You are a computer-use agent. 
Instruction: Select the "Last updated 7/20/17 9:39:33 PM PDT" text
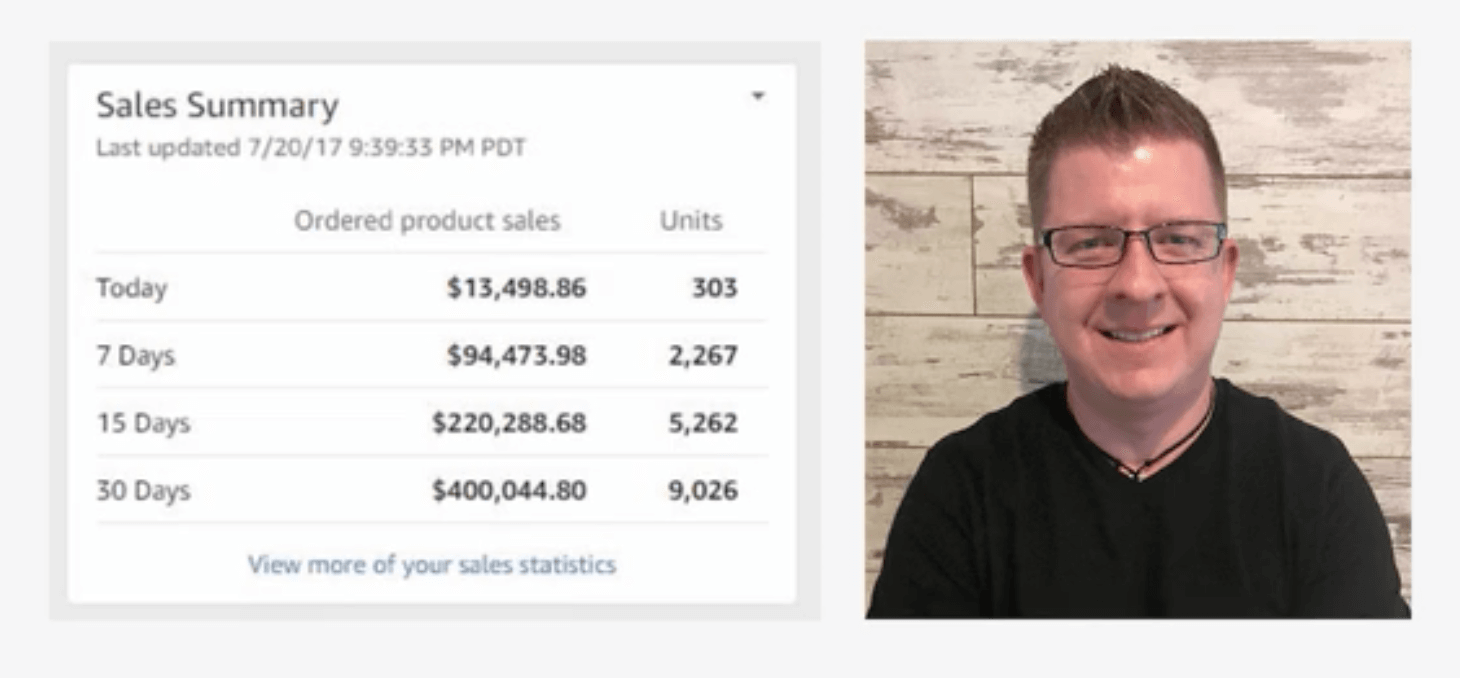click(310, 148)
